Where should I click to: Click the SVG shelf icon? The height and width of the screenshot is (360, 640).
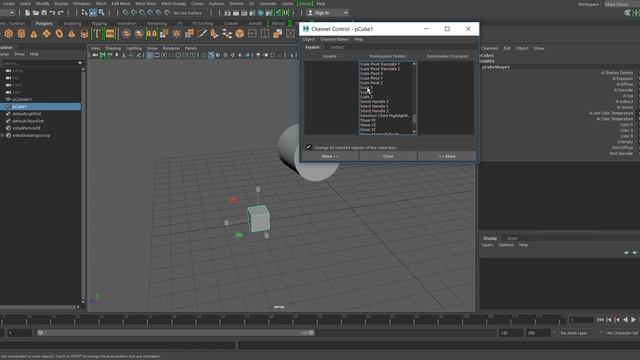pyautogui.click(x=110, y=34)
